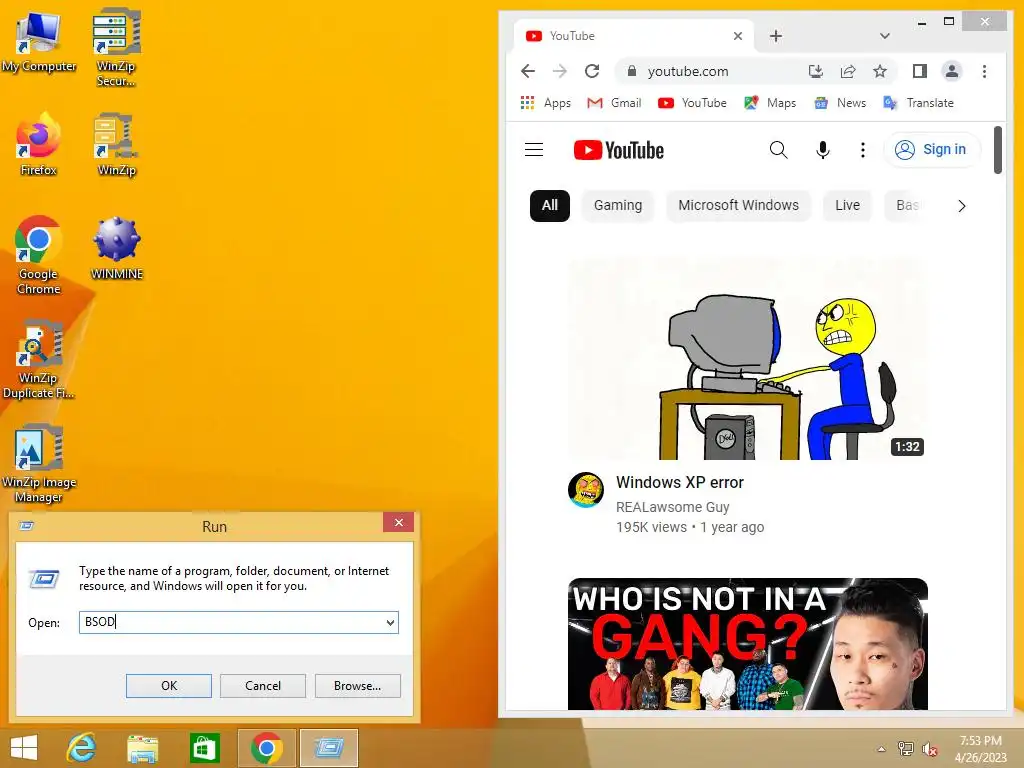Select the Google Chrome desktop shortcut
1024x768 pixels.
point(39,255)
